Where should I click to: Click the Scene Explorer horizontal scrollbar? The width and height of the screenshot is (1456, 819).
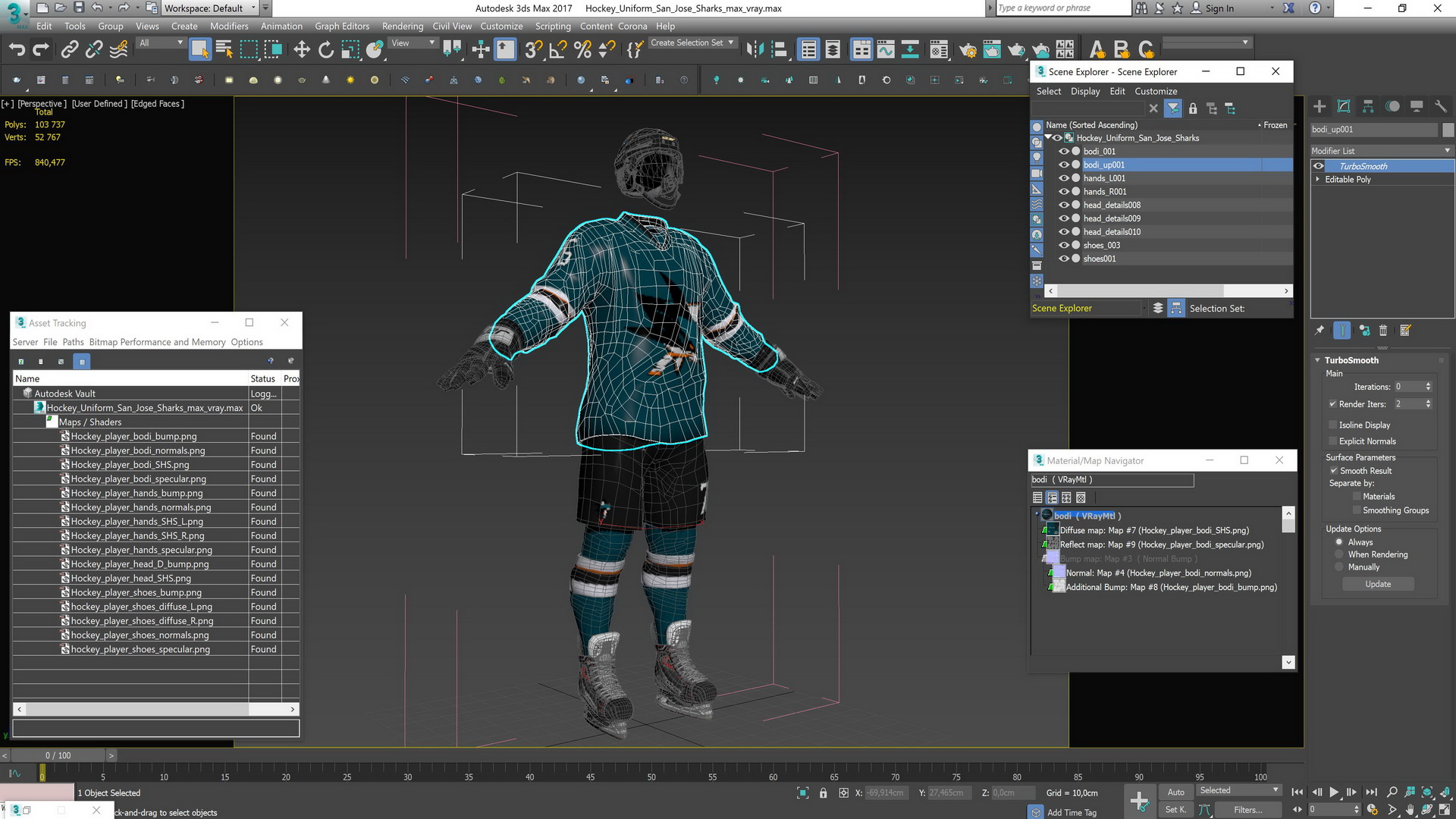click(x=1140, y=291)
